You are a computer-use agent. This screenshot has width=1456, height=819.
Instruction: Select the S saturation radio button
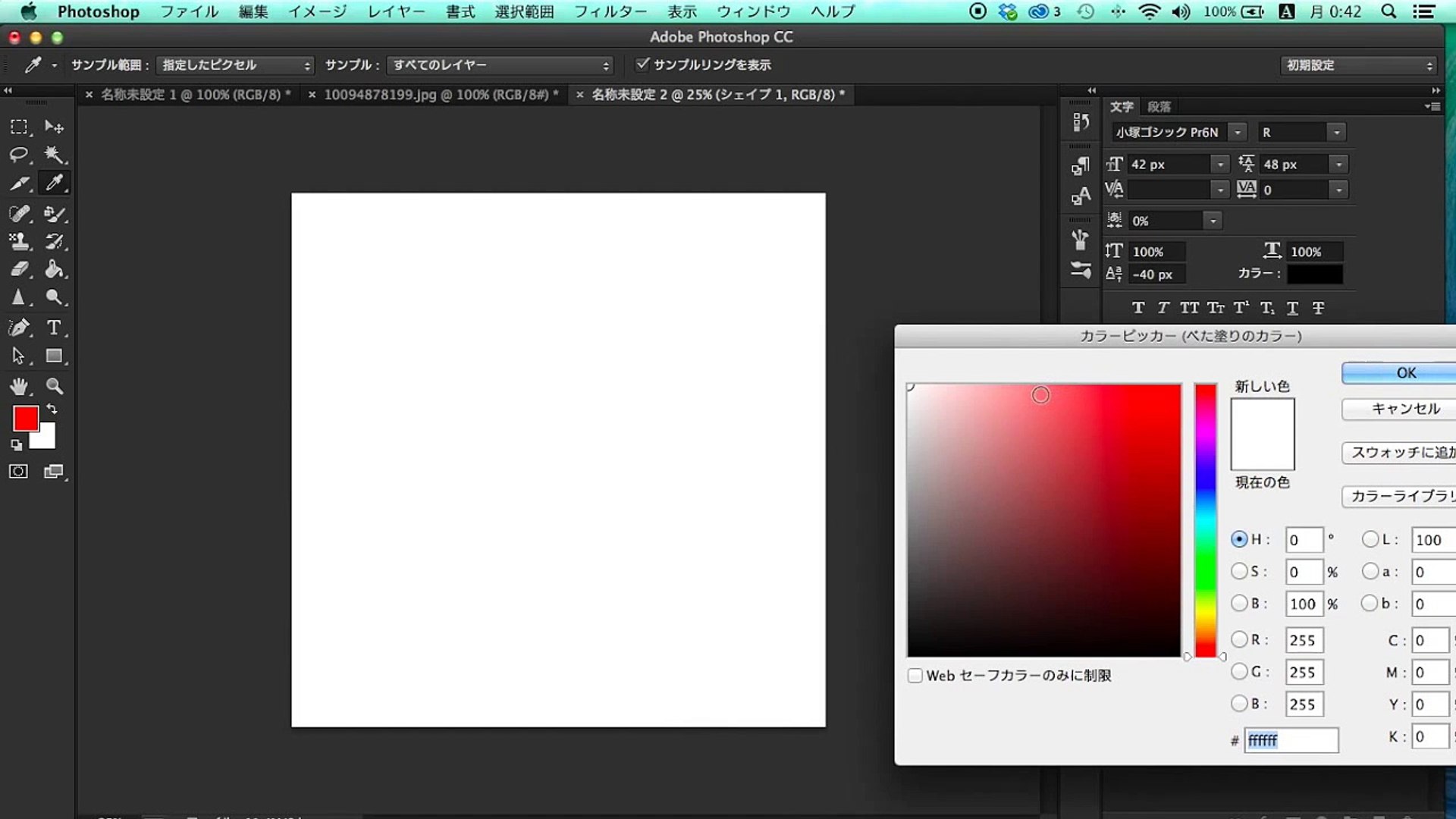pos(1239,571)
